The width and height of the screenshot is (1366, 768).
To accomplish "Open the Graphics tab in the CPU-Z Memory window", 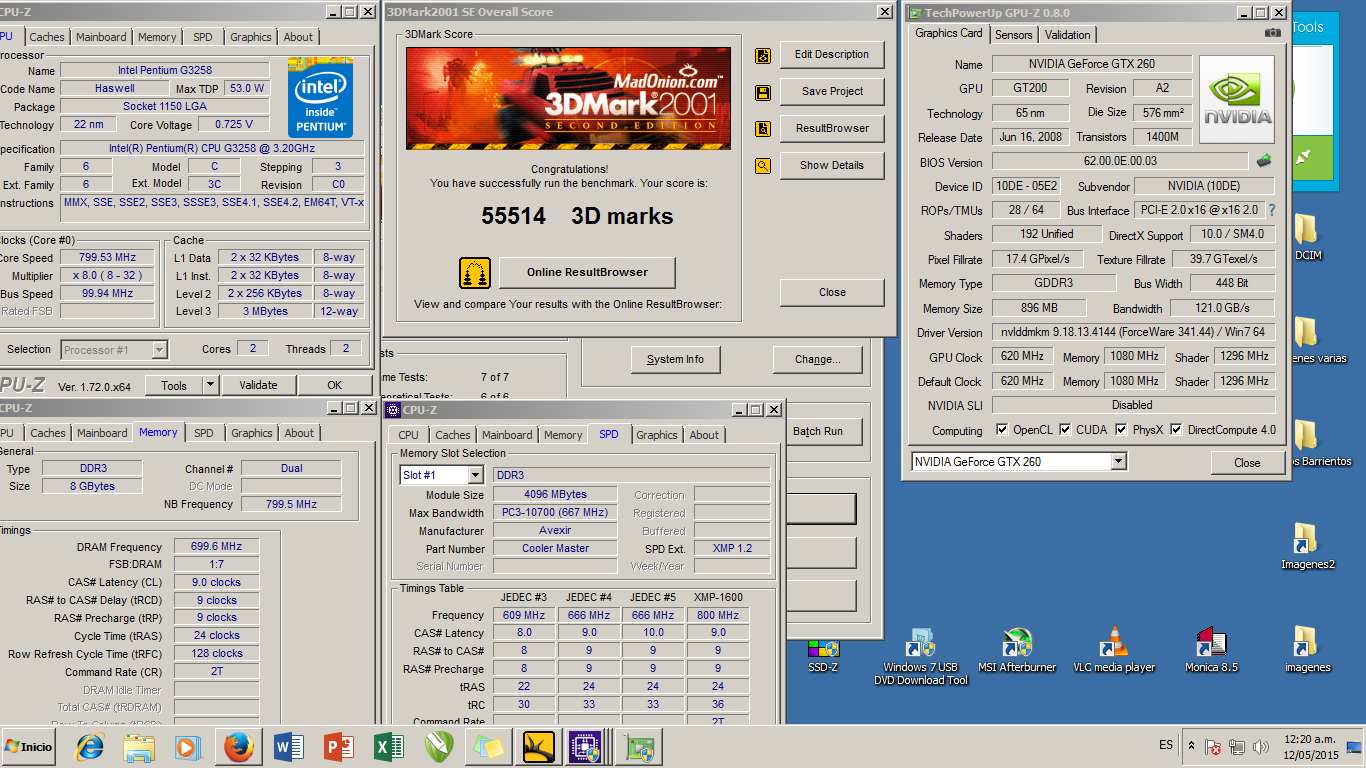I will (x=251, y=433).
